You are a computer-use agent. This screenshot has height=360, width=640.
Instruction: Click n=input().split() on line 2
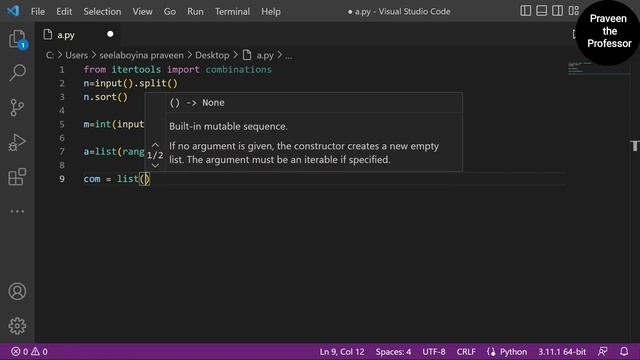131,83
